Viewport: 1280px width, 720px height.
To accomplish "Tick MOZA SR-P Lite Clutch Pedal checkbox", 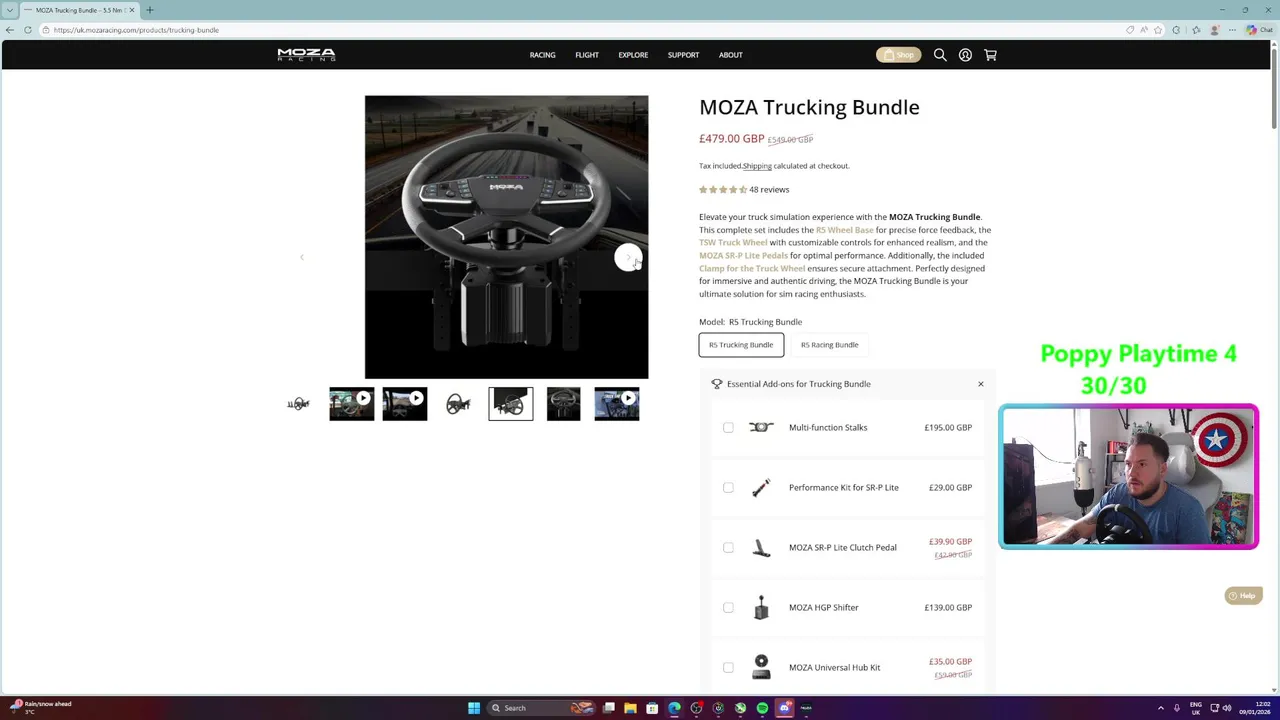I will tap(728, 548).
